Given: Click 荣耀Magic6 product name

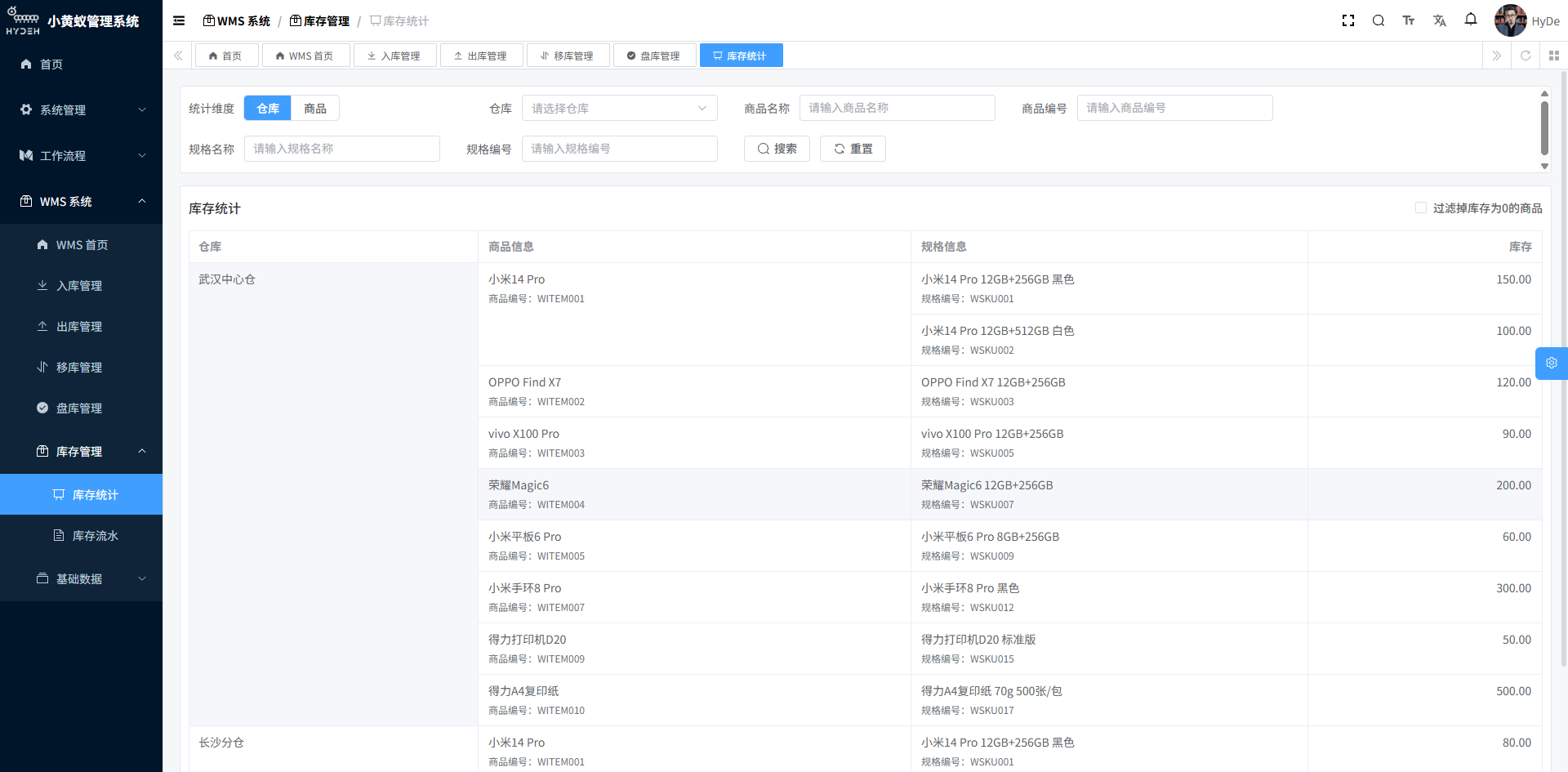Looking at the screenshot, I should click(519, 485).
